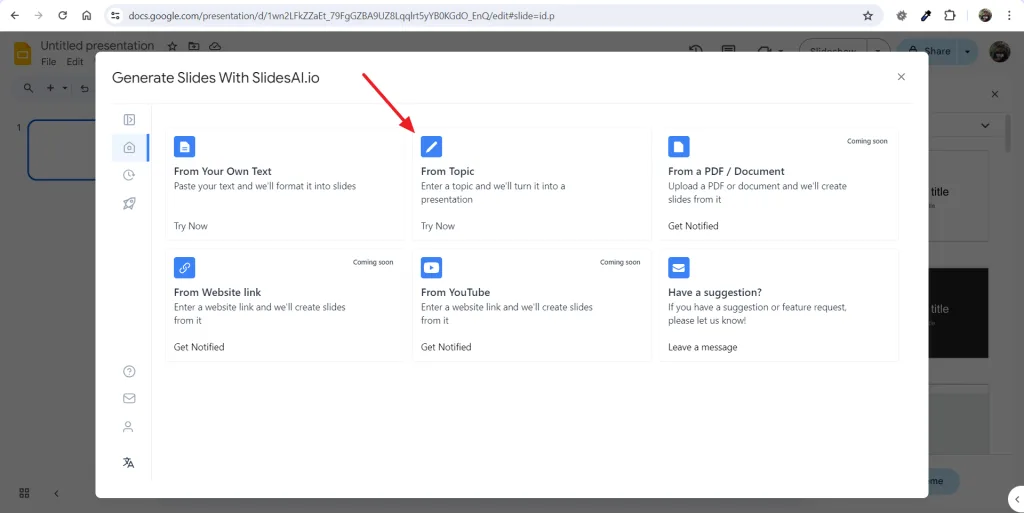Image resolution: width=1024 pixels, height=513 pixels.
Task: Open the Chrome extensions puzzle icon
Action: [x=950, y=16]
